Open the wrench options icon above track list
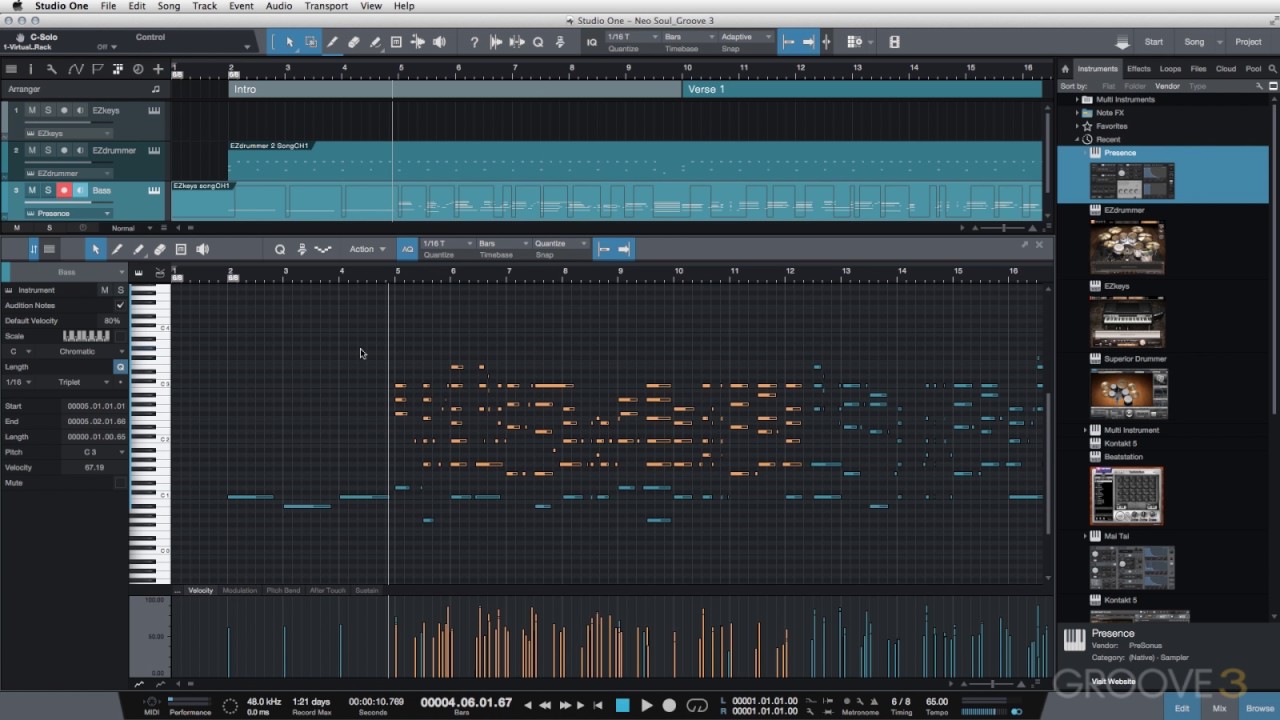 click(x=52, y=69)
